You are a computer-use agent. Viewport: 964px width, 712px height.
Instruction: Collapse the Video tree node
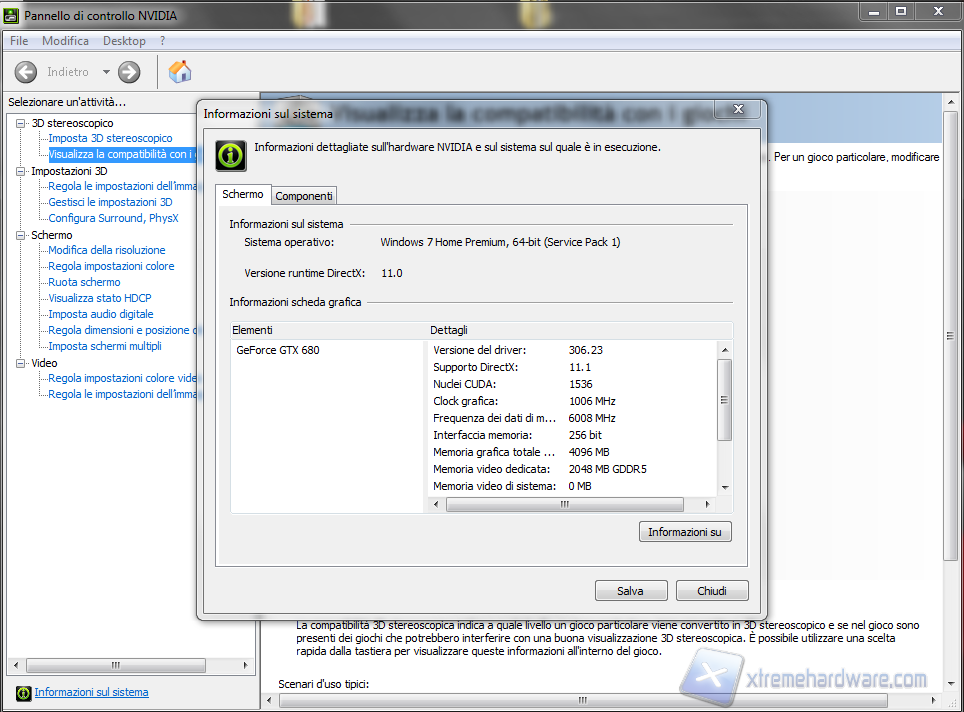[21, 363]
